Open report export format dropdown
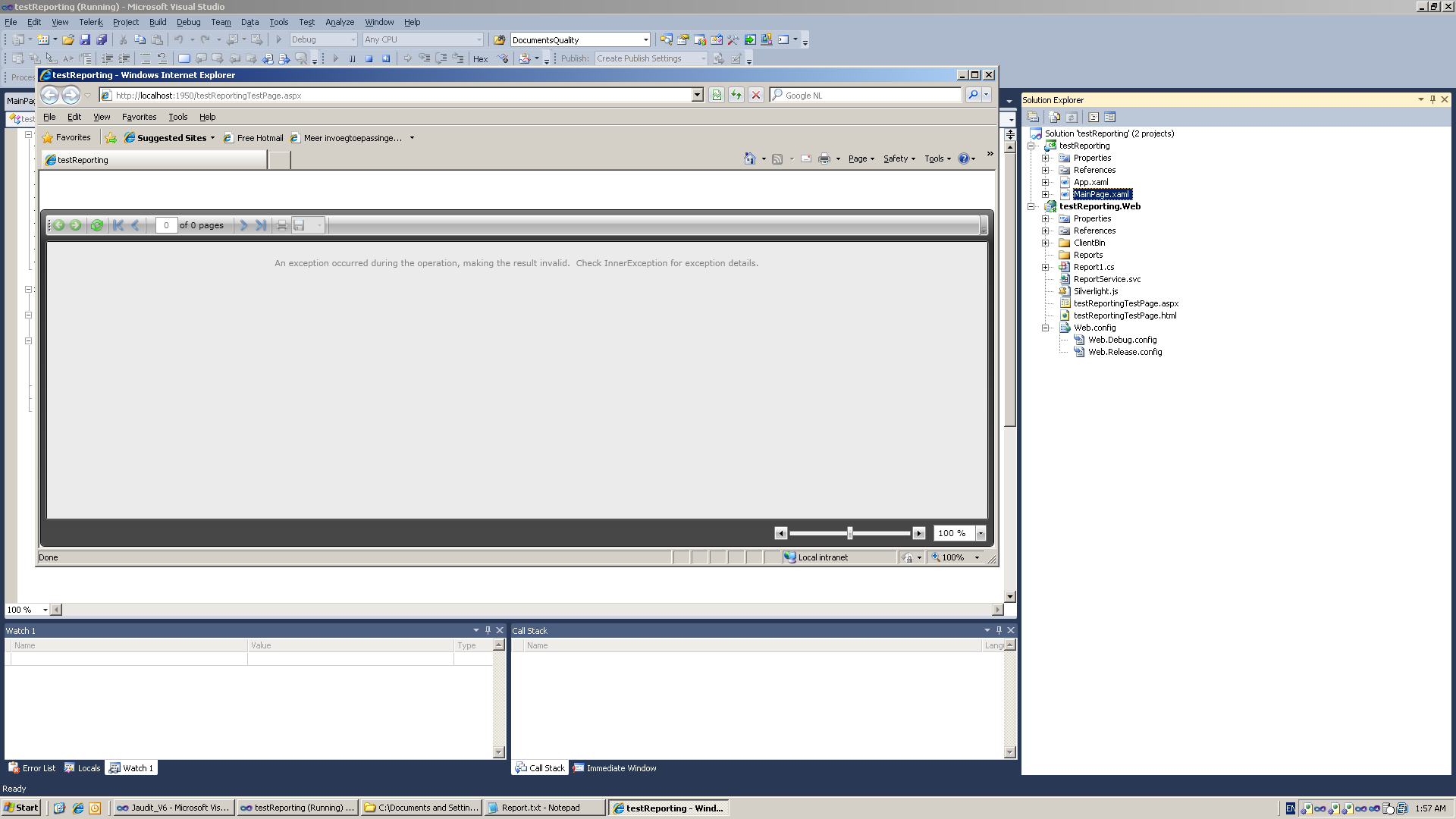Screen dimensions: 1456x819 (319, 225)
